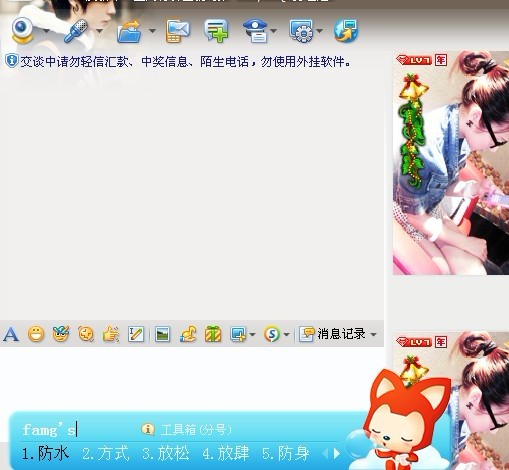This screenshot has width=509, height=470.
Task: Click the 年 annual member badge at top
Action: [x=441, y=60]
